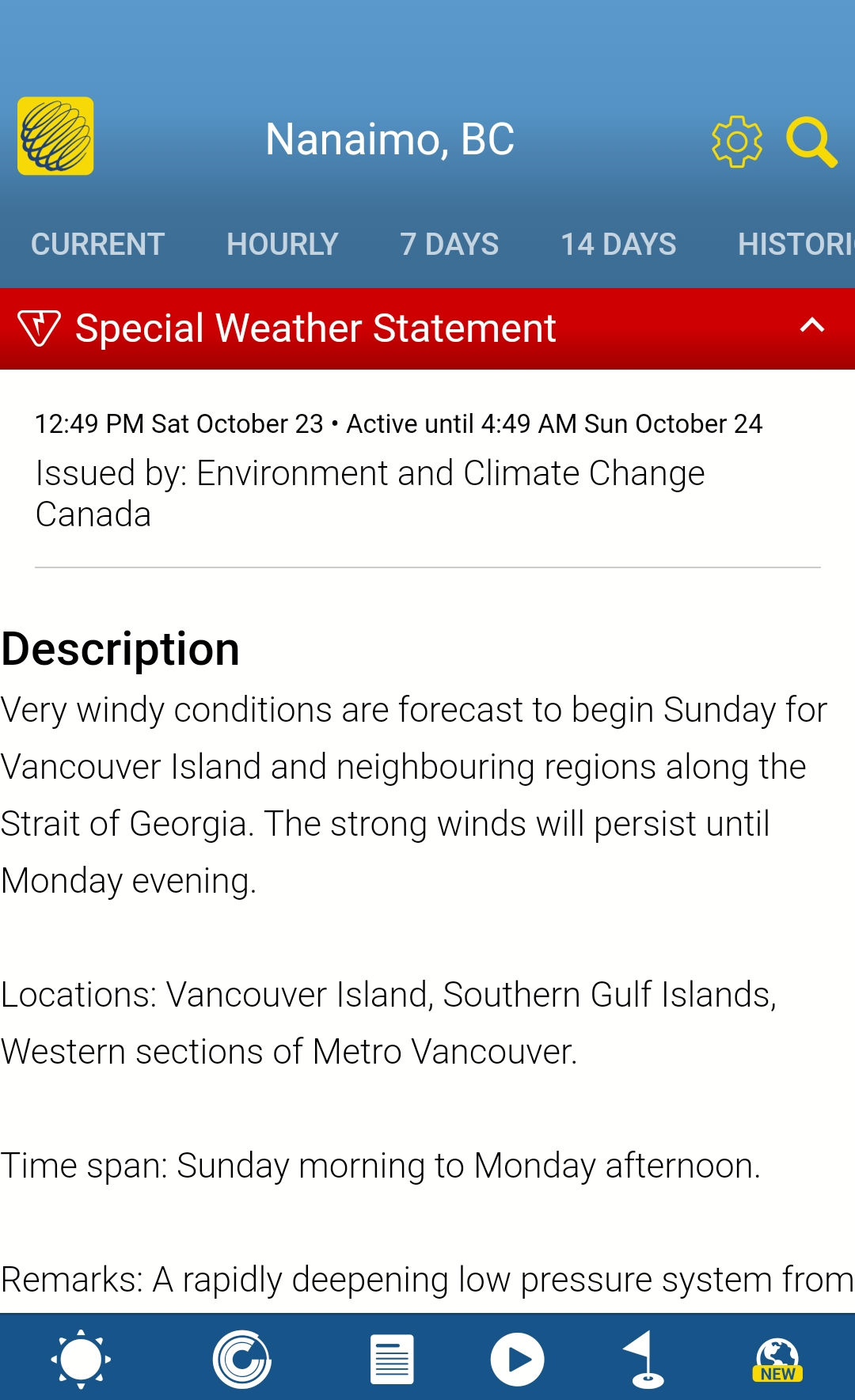Switch to the 7 DAYS tab
This screenshot has height=1400, width=855.
[450, 244]
